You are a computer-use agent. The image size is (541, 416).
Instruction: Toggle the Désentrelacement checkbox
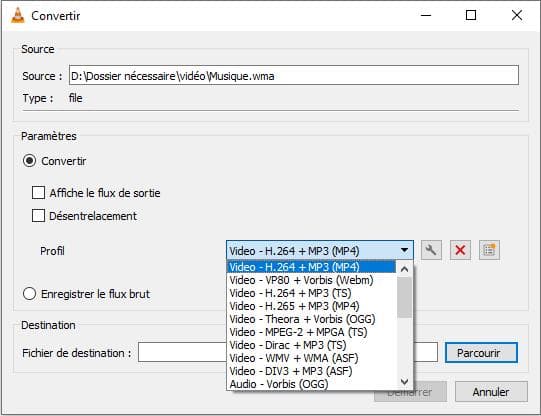[x=38, y=216]
